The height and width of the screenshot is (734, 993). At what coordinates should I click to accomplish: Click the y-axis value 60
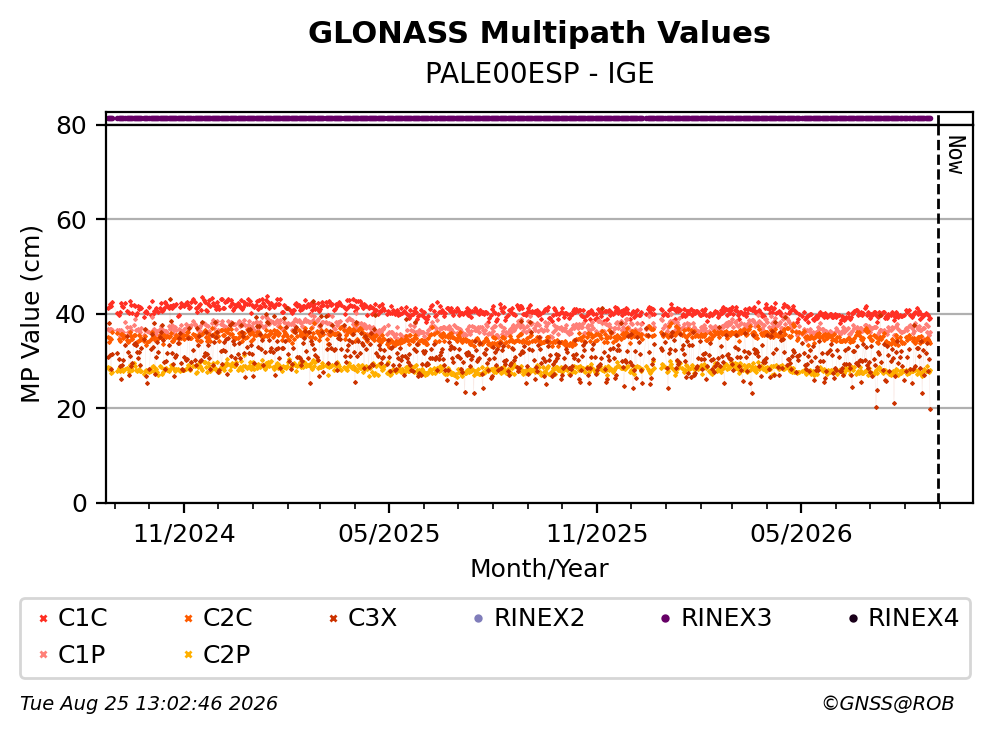click(71, 220)
